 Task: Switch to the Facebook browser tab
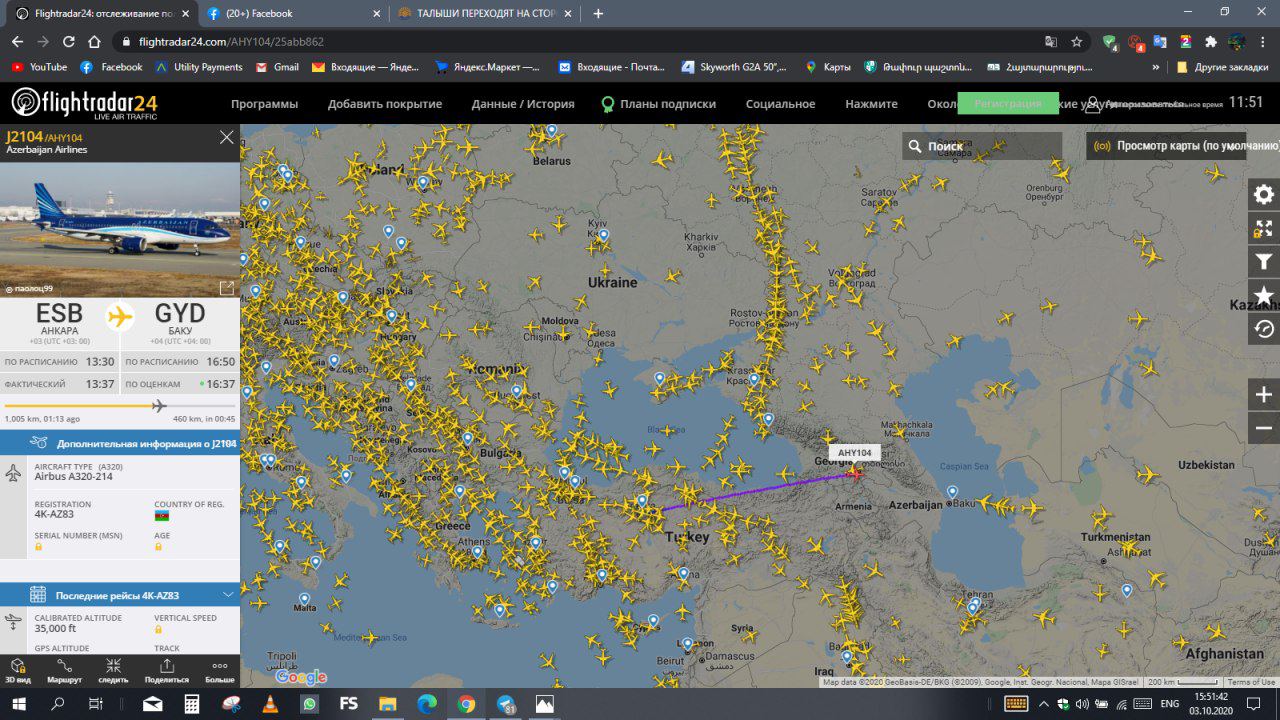tap(292, 14)
